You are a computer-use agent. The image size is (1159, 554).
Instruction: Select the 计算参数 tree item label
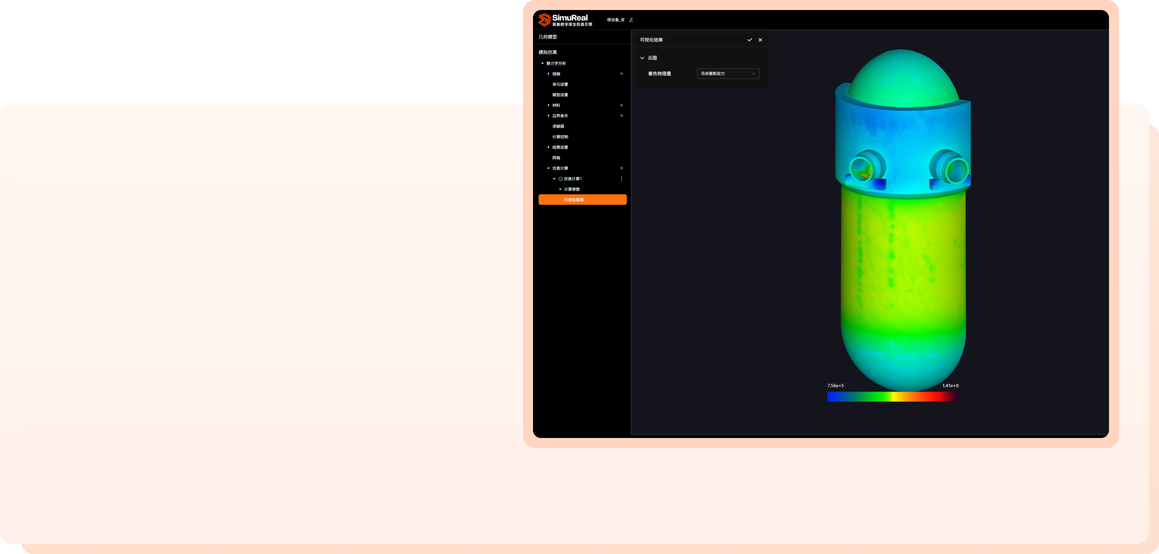571,189
